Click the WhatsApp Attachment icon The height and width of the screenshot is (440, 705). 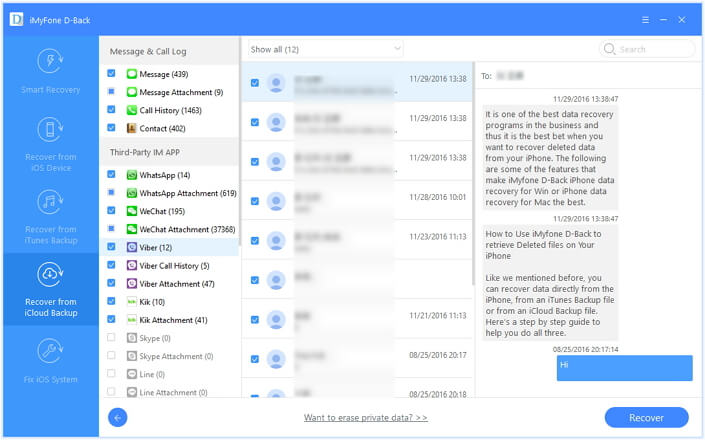131,193
